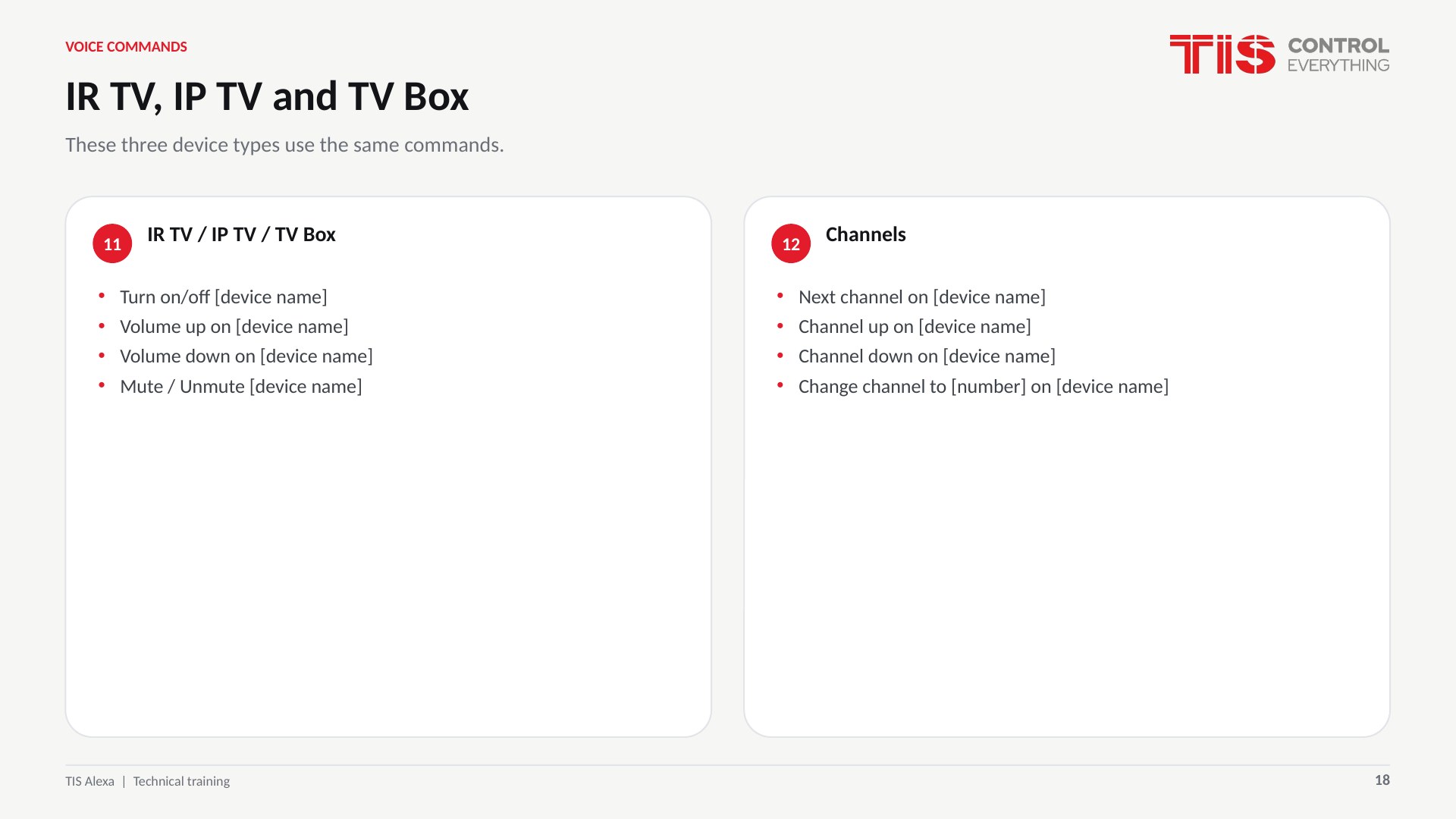Click the 'Channels' card heading
This screenshot has height=819, width=1456.
(865, 234)
